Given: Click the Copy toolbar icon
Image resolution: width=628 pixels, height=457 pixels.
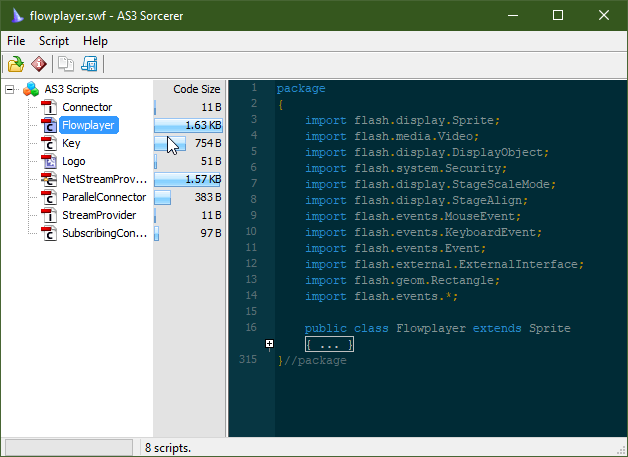Looking at the screenshot, I should (x=66, y=64).
